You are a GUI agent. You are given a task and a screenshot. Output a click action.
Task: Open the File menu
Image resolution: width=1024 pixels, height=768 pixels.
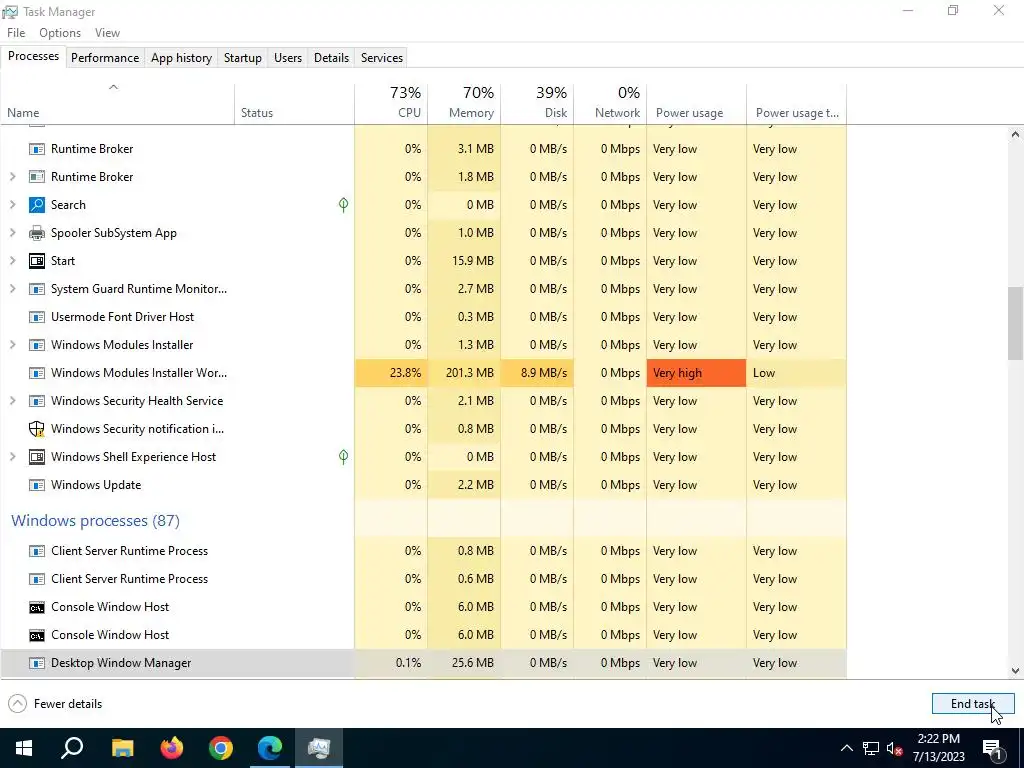[x=16, y=33]
